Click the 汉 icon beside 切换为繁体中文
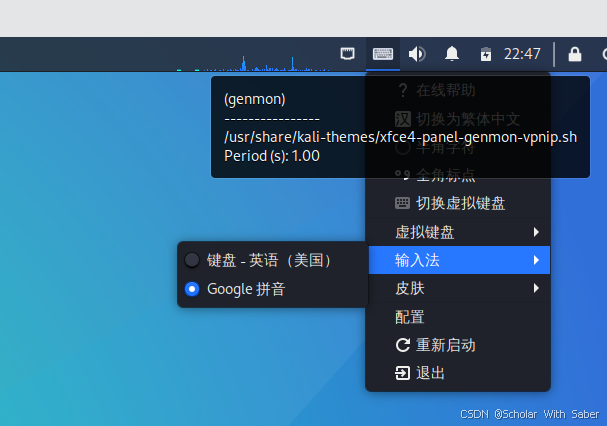Screen dimensions: 607x426 pos(403,119)
